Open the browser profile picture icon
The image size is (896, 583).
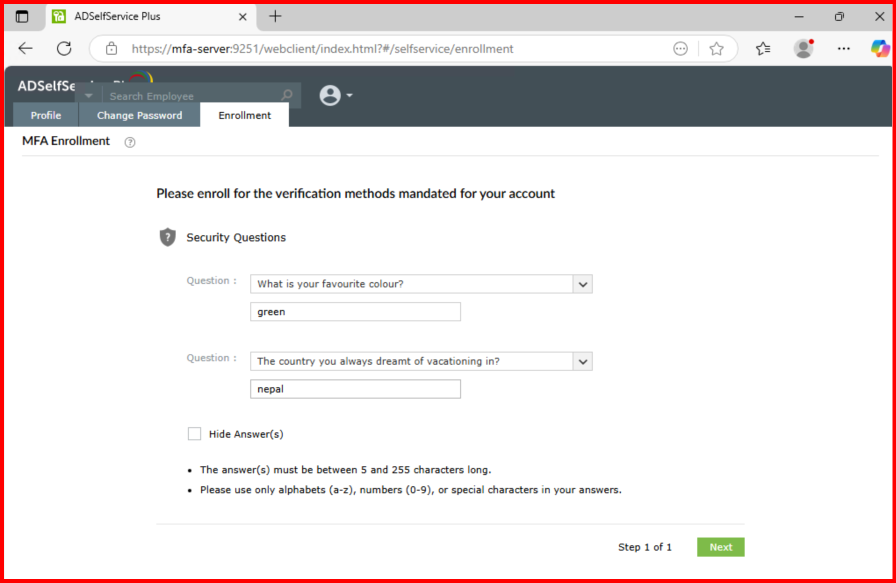coord(803,48)
